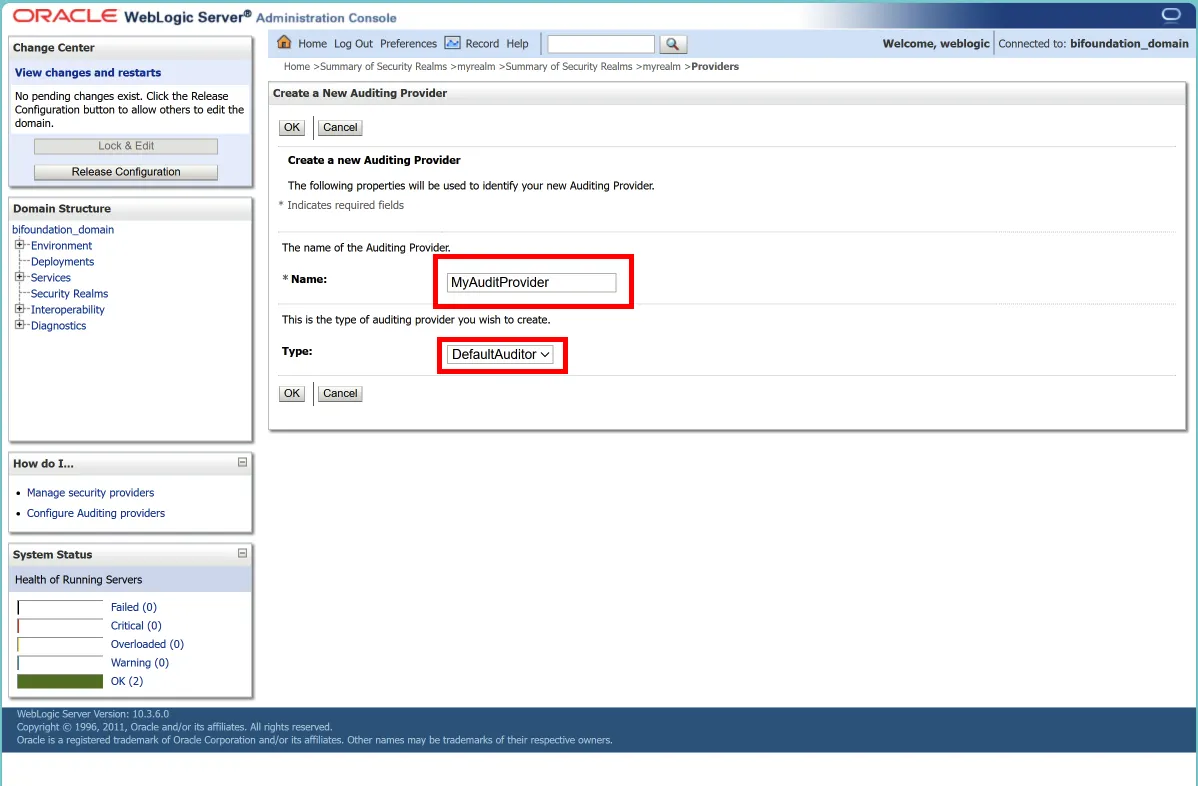
Task: Click the Record toolbar item
Action: click(x=482, y=44)
